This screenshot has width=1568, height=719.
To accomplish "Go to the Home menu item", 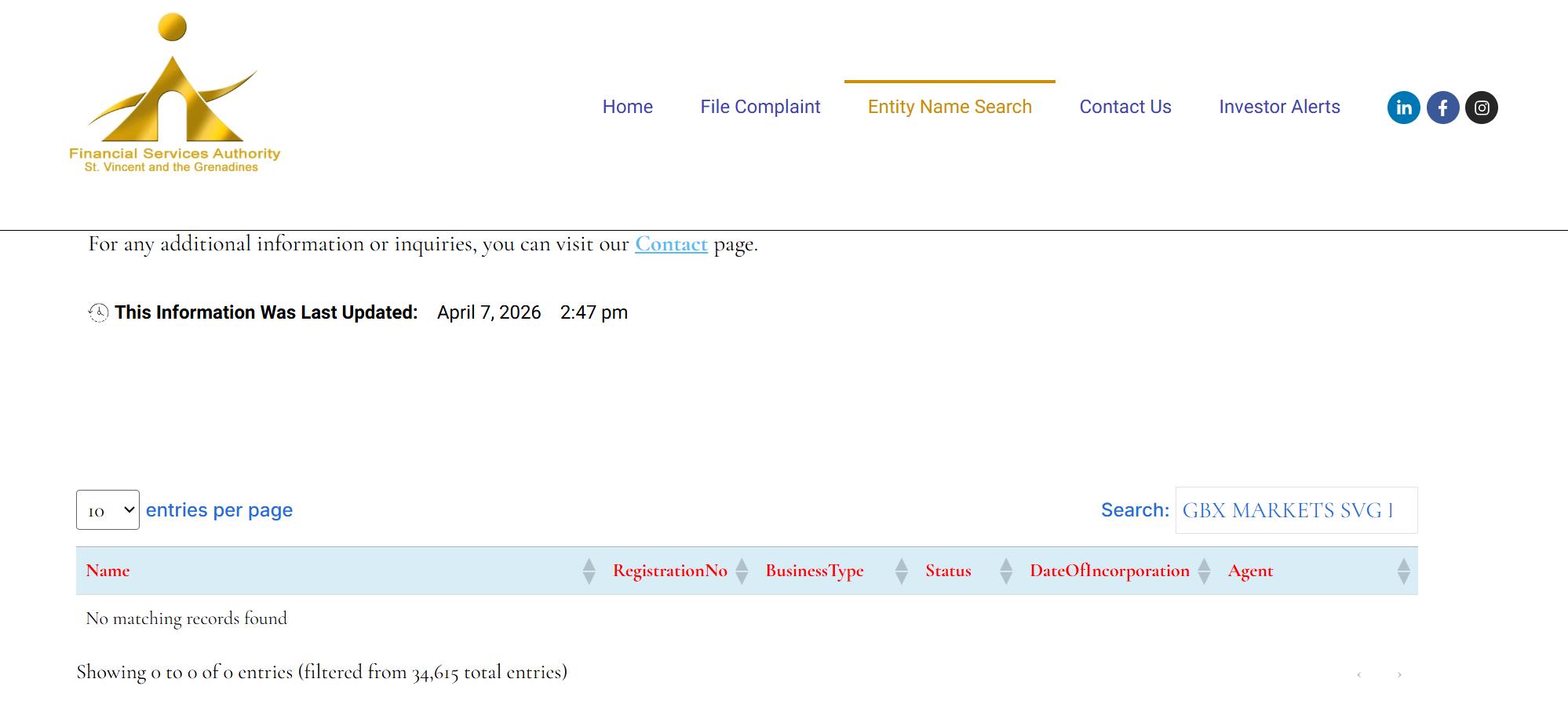I will [x=628, y=107].
